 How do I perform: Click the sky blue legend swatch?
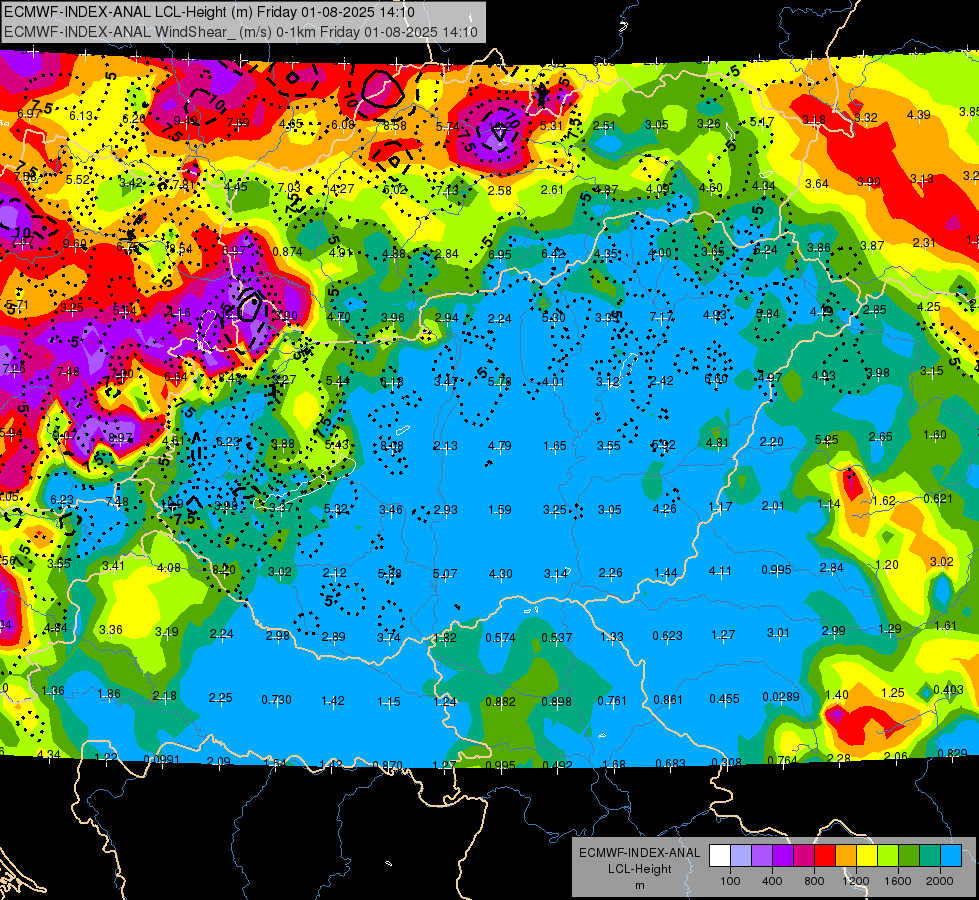[x=951, y=856]
